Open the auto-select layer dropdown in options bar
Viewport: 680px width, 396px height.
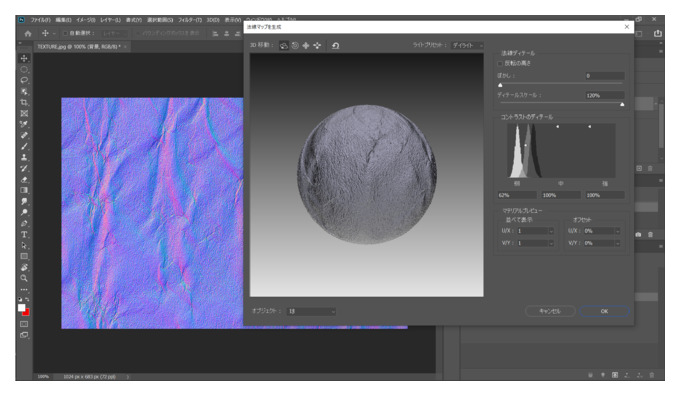114,33
